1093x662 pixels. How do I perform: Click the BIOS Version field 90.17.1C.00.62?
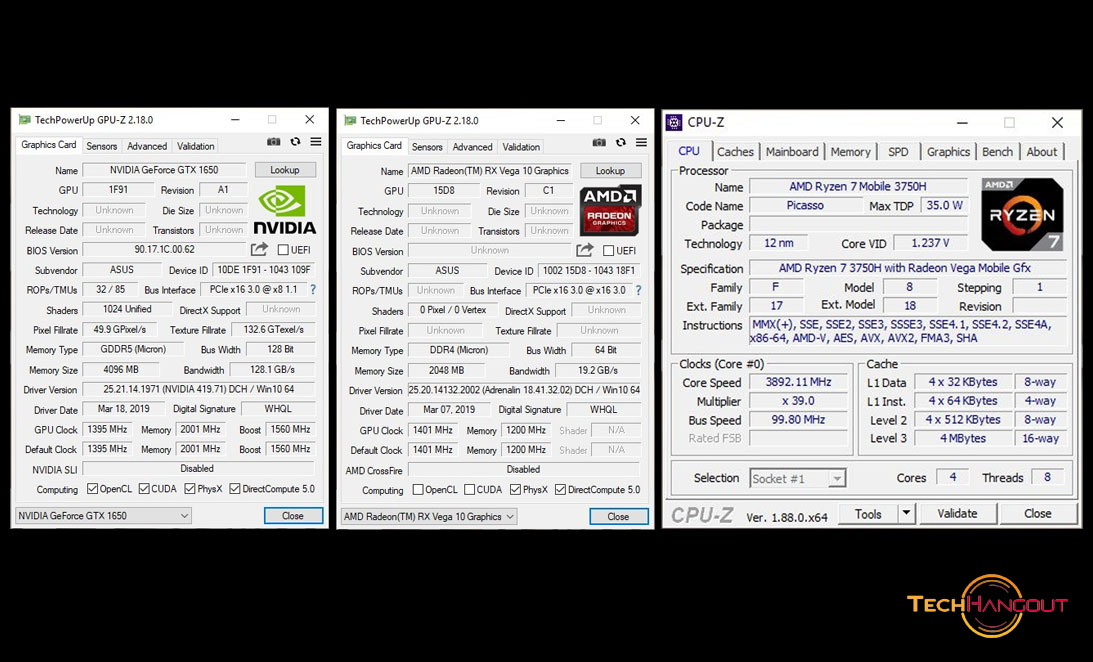coord(165,249)
